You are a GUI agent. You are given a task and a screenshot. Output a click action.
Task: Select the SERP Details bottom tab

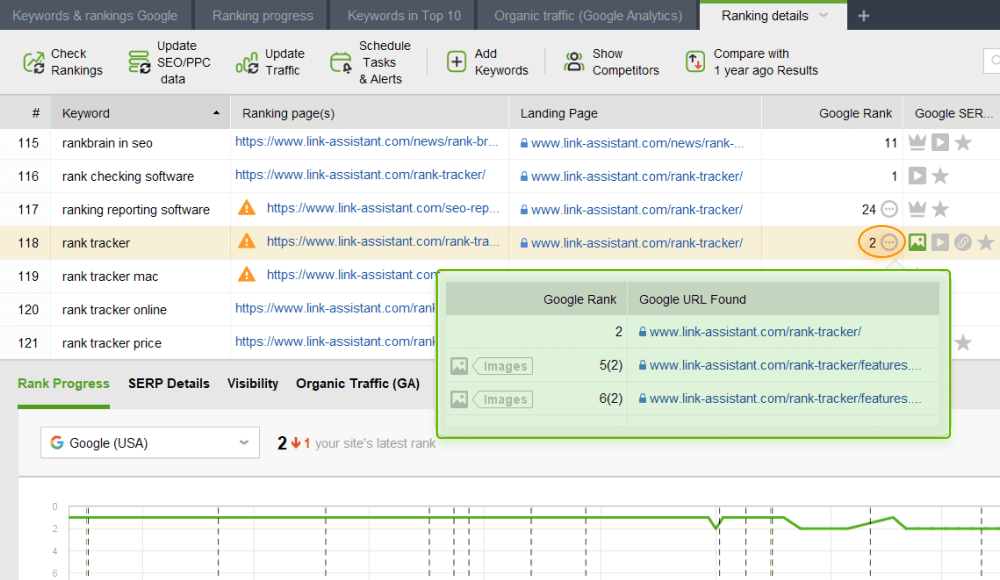pos(168,383)
